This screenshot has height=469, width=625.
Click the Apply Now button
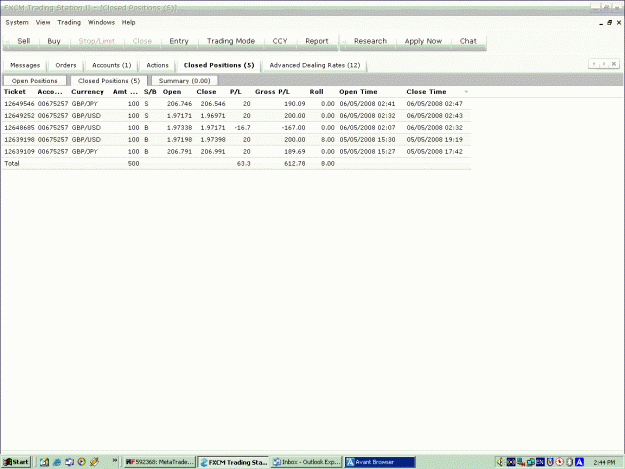tap(423, 41)
